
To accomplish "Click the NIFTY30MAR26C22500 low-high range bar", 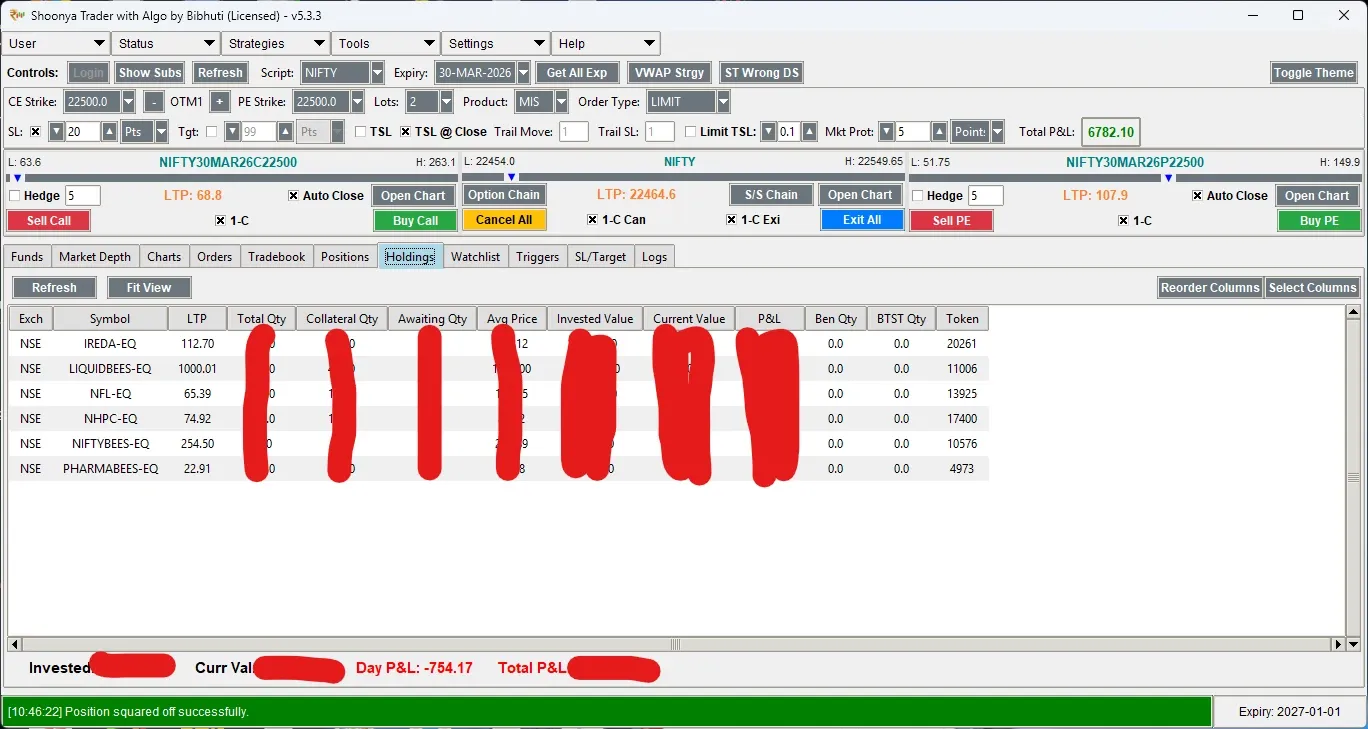I will coord(232,178).
